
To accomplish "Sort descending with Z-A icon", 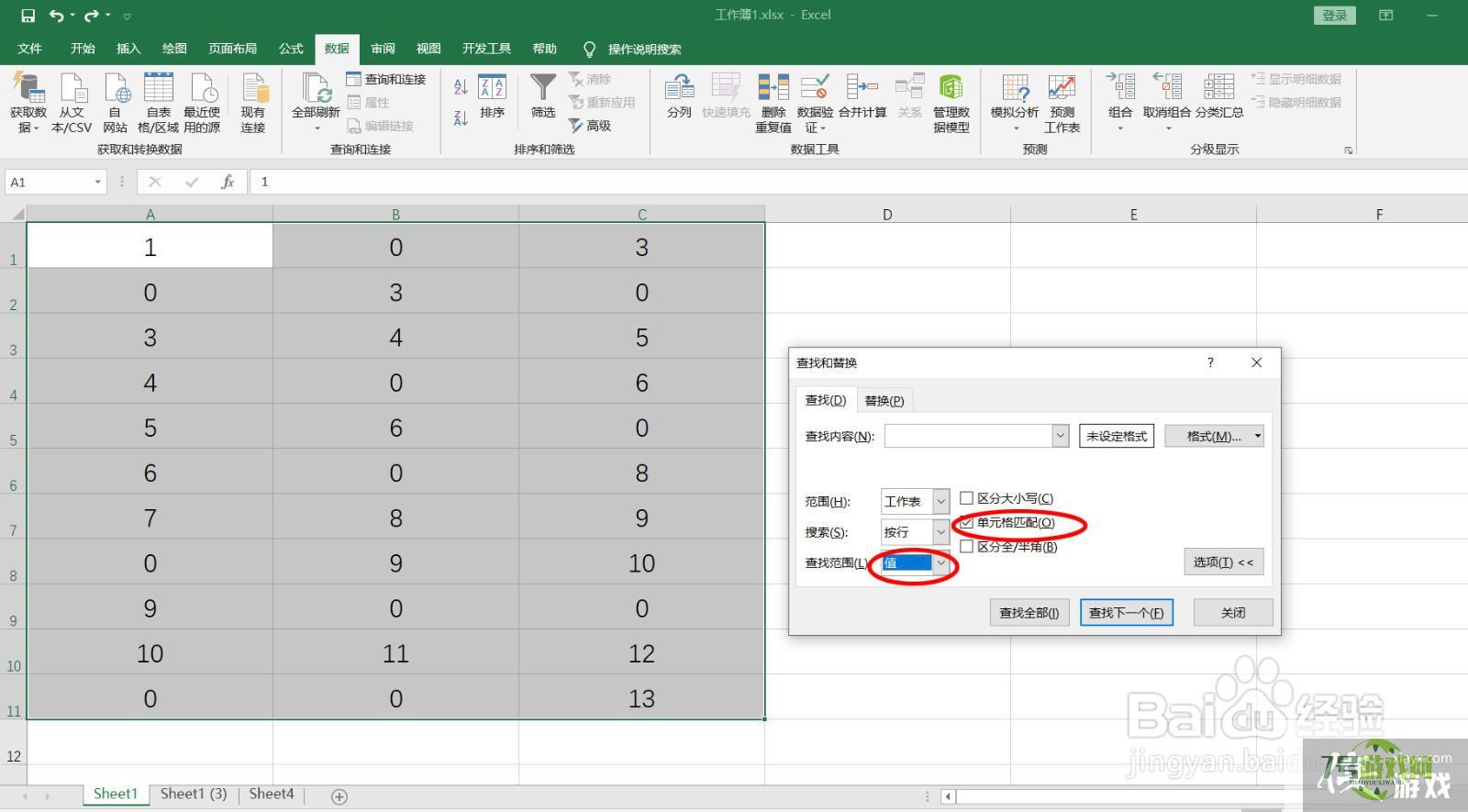I will pos(461,117).
